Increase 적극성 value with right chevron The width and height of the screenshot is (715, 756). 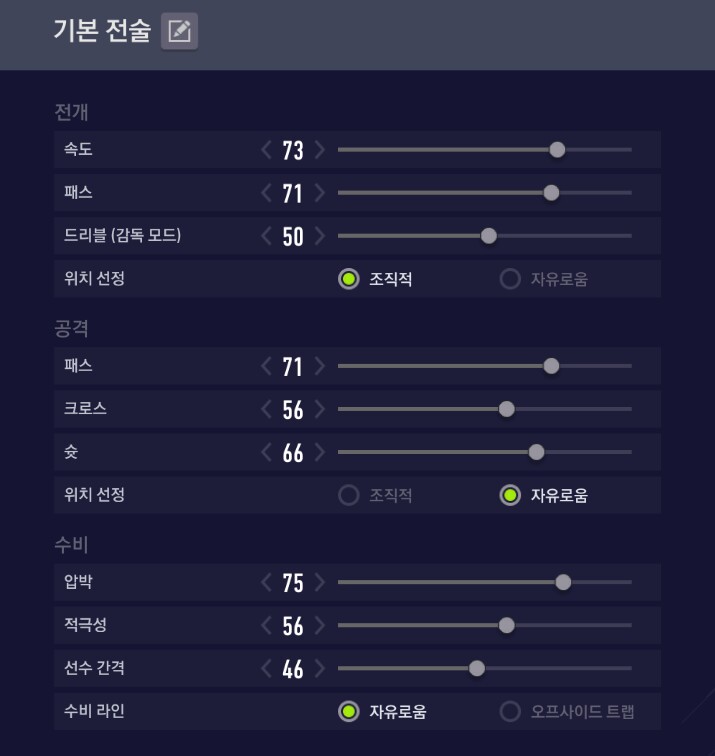click(320, 625)
